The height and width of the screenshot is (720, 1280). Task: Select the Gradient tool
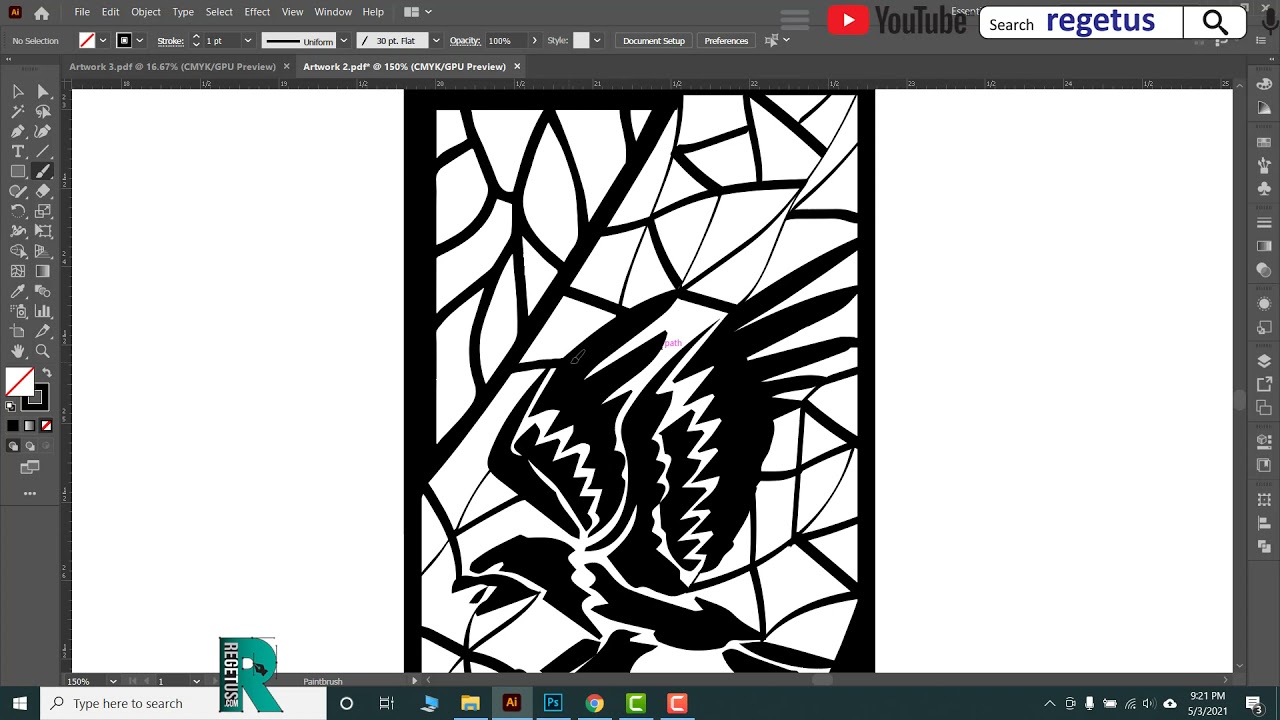click(43, 272)
